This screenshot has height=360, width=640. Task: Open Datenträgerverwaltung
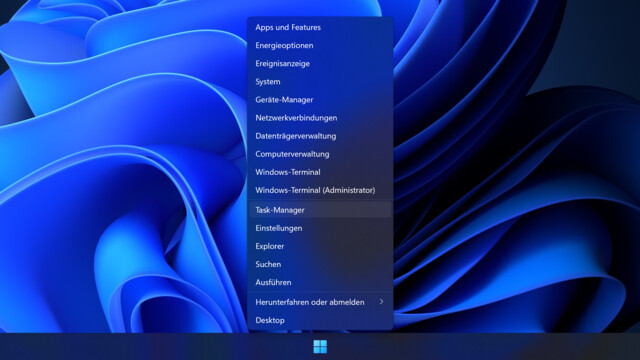point(320,136)
